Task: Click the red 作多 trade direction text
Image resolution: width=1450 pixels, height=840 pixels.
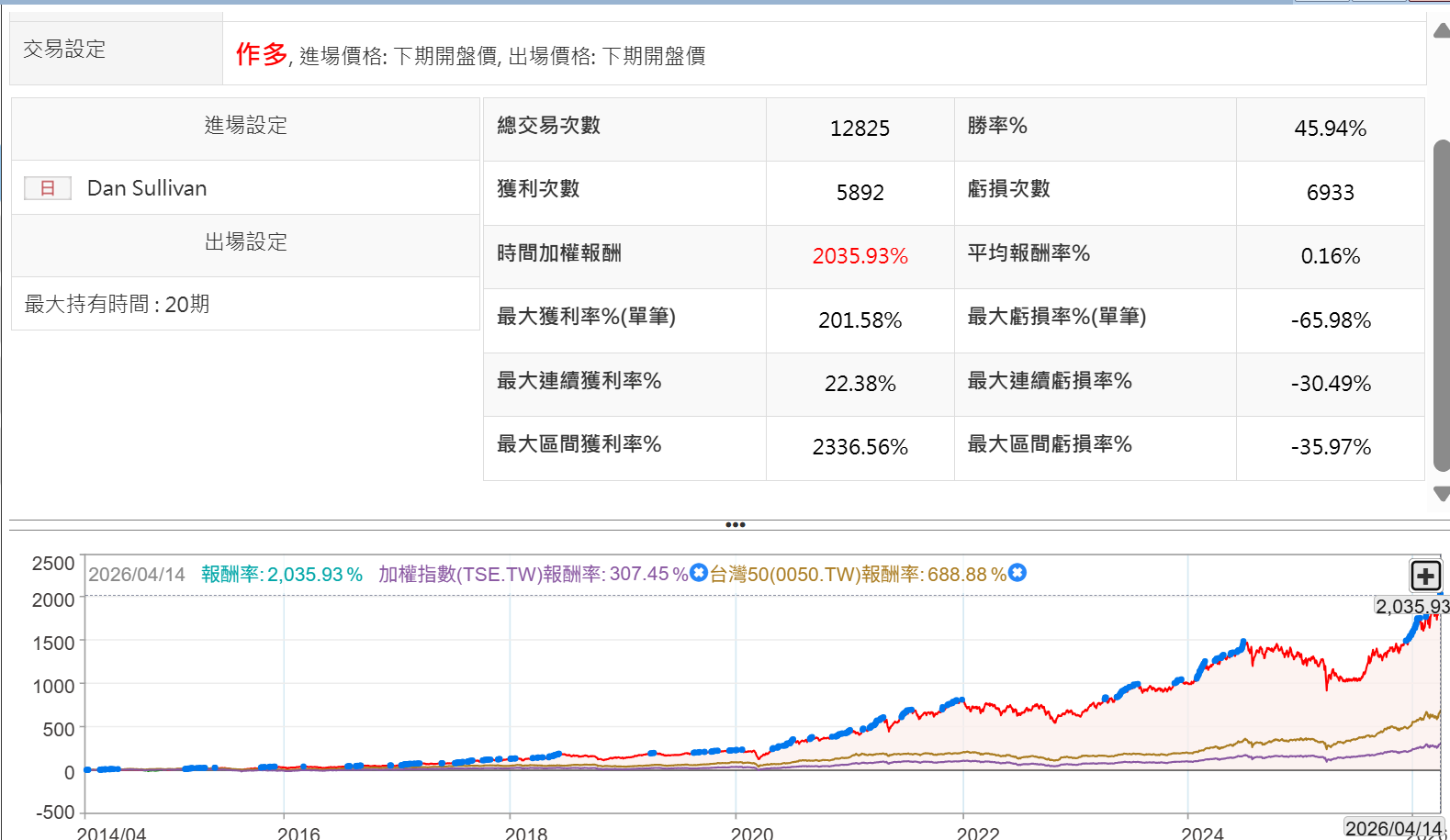Action: (262, 54)
